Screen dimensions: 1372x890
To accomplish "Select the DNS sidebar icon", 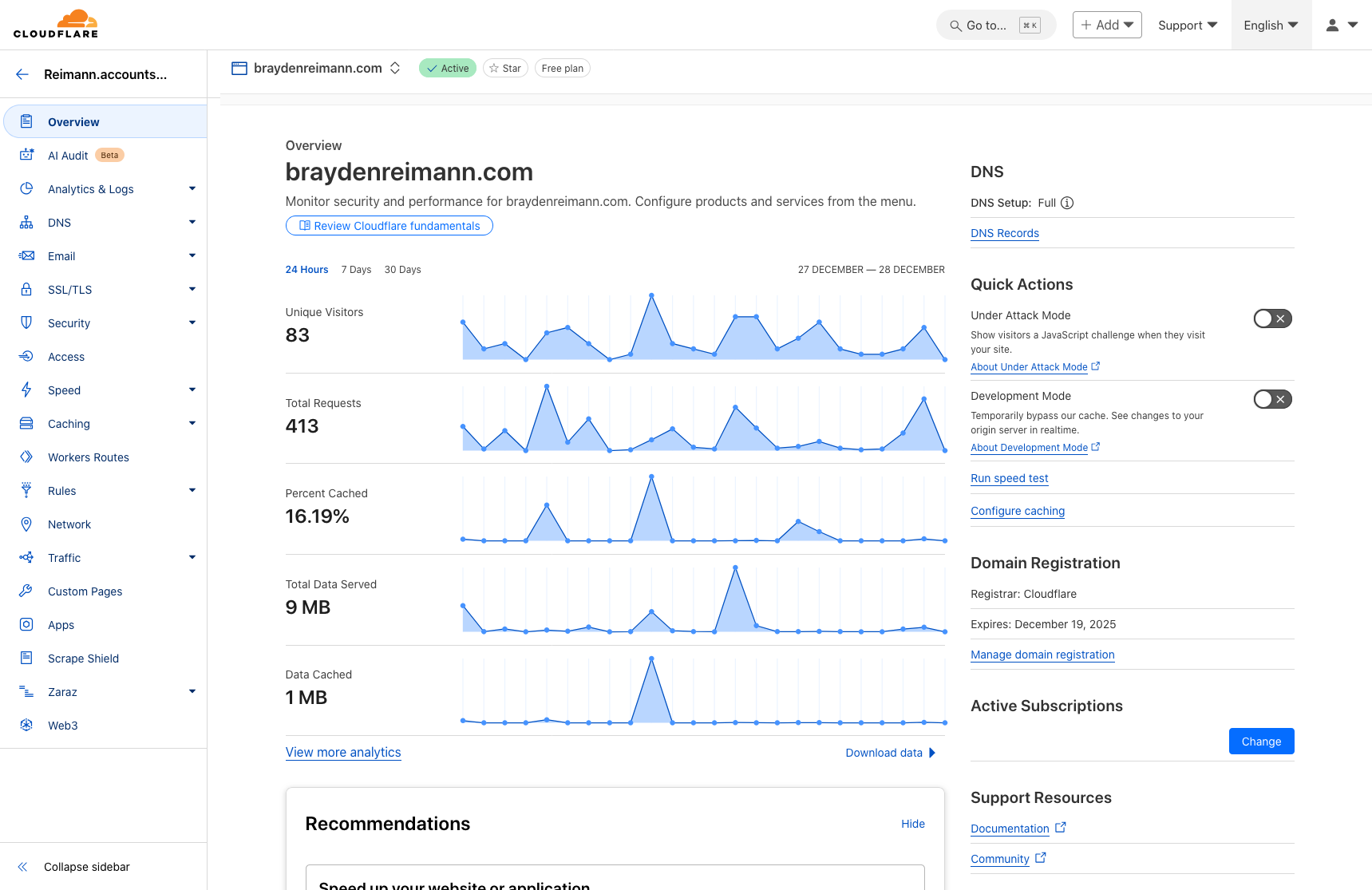I will point(26,222).
